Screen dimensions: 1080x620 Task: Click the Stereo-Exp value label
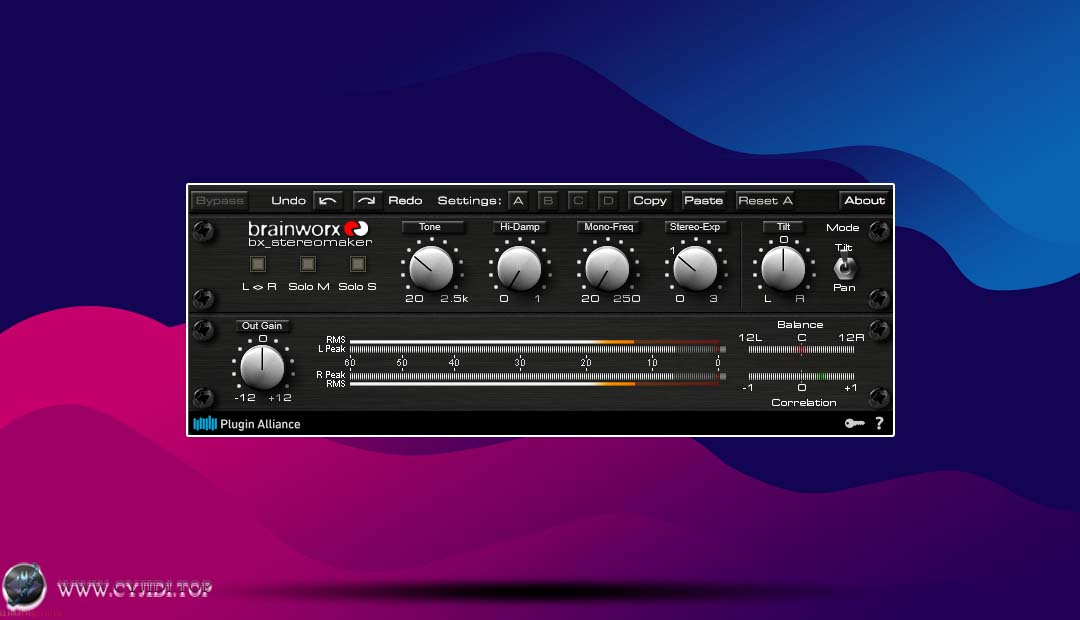click(695, 227)
